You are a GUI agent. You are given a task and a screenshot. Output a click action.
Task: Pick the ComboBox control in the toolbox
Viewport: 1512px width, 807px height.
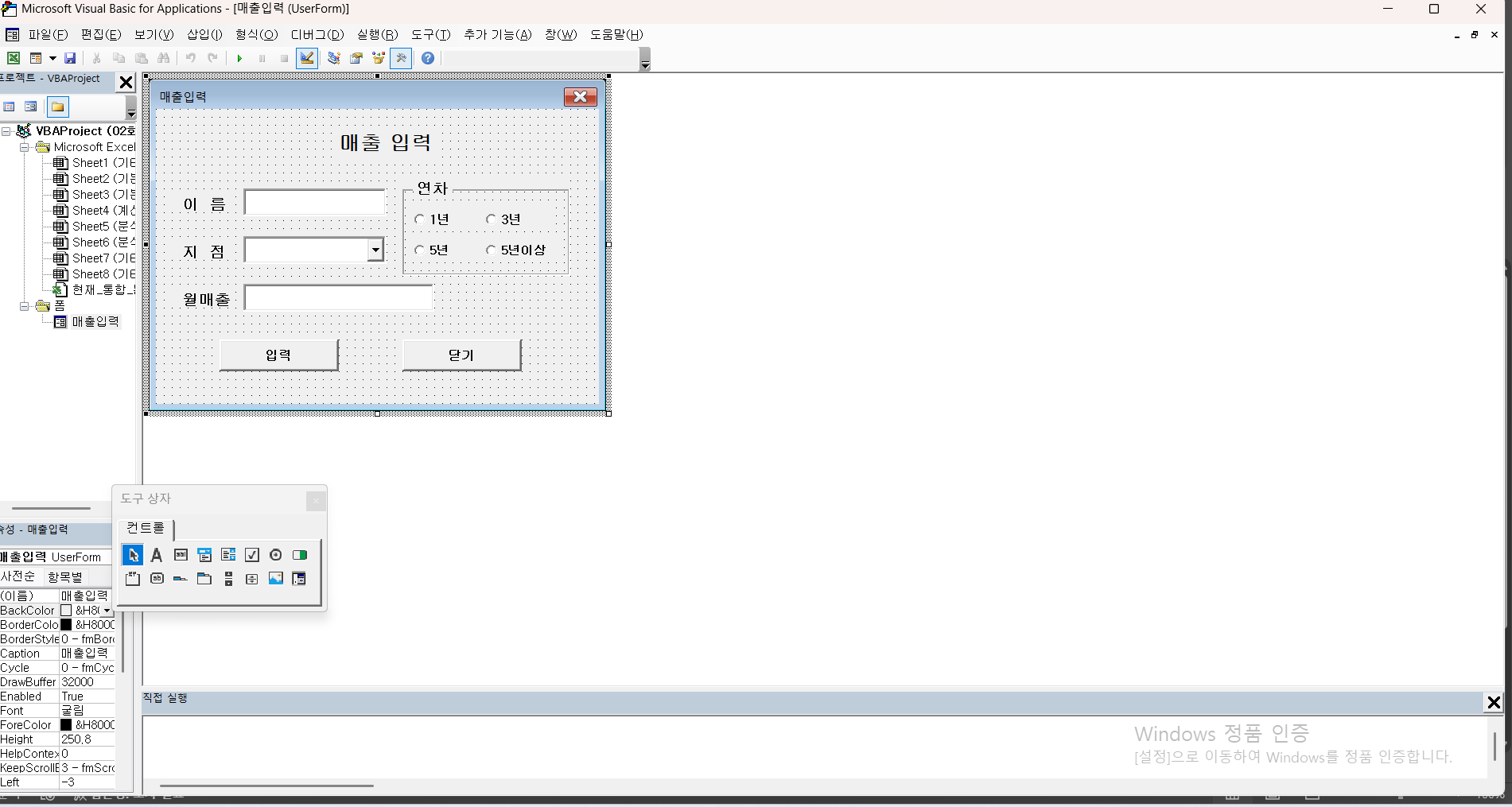tap(204, 555)
